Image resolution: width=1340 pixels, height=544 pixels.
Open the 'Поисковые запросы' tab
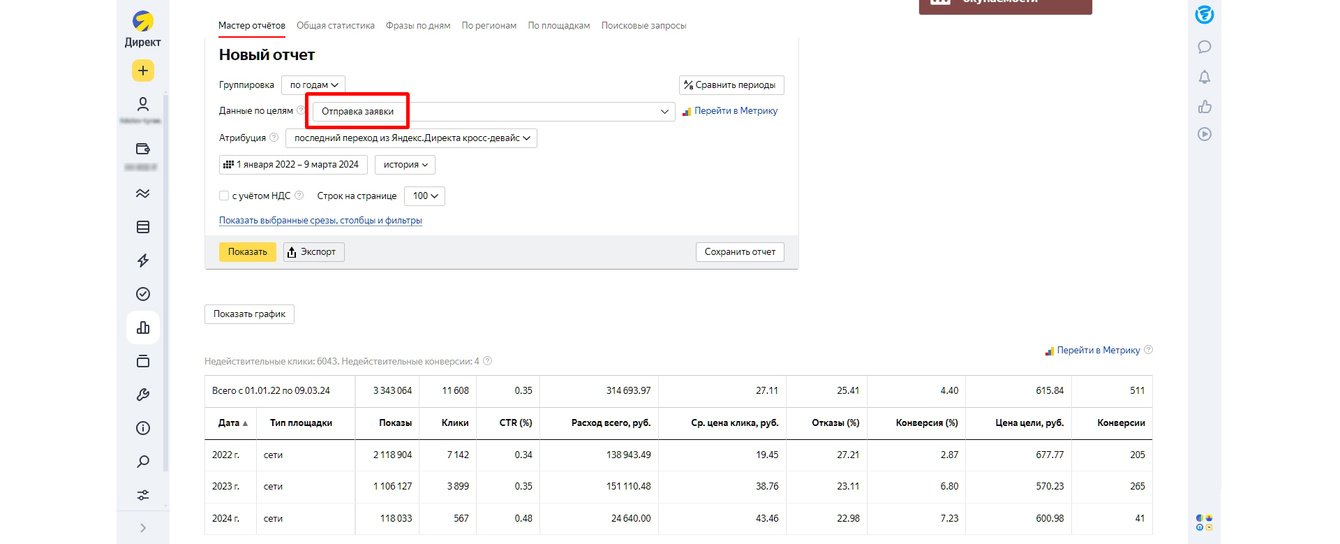pos(643,25)
